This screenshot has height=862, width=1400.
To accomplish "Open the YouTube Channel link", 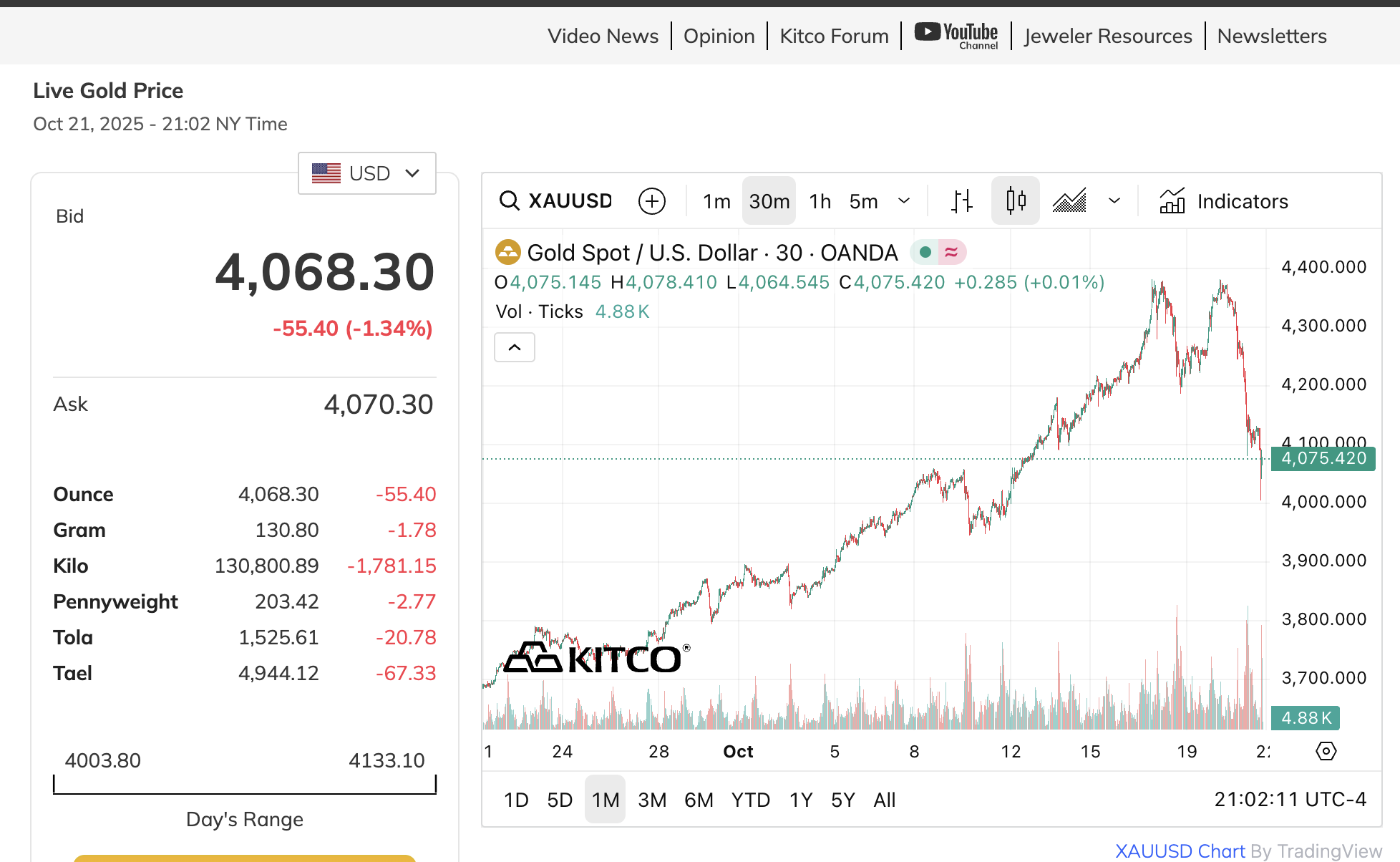I will tap(956, 36).
